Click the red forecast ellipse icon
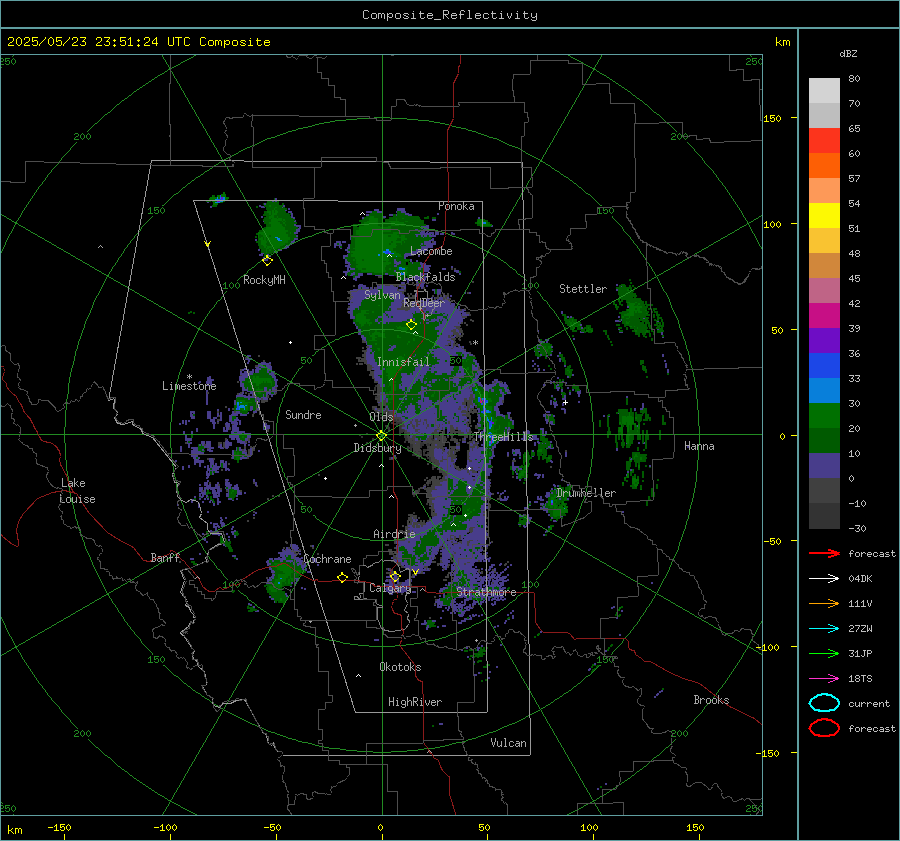The height and width of the screenshot is (841, 900). [x=824, y=728]
